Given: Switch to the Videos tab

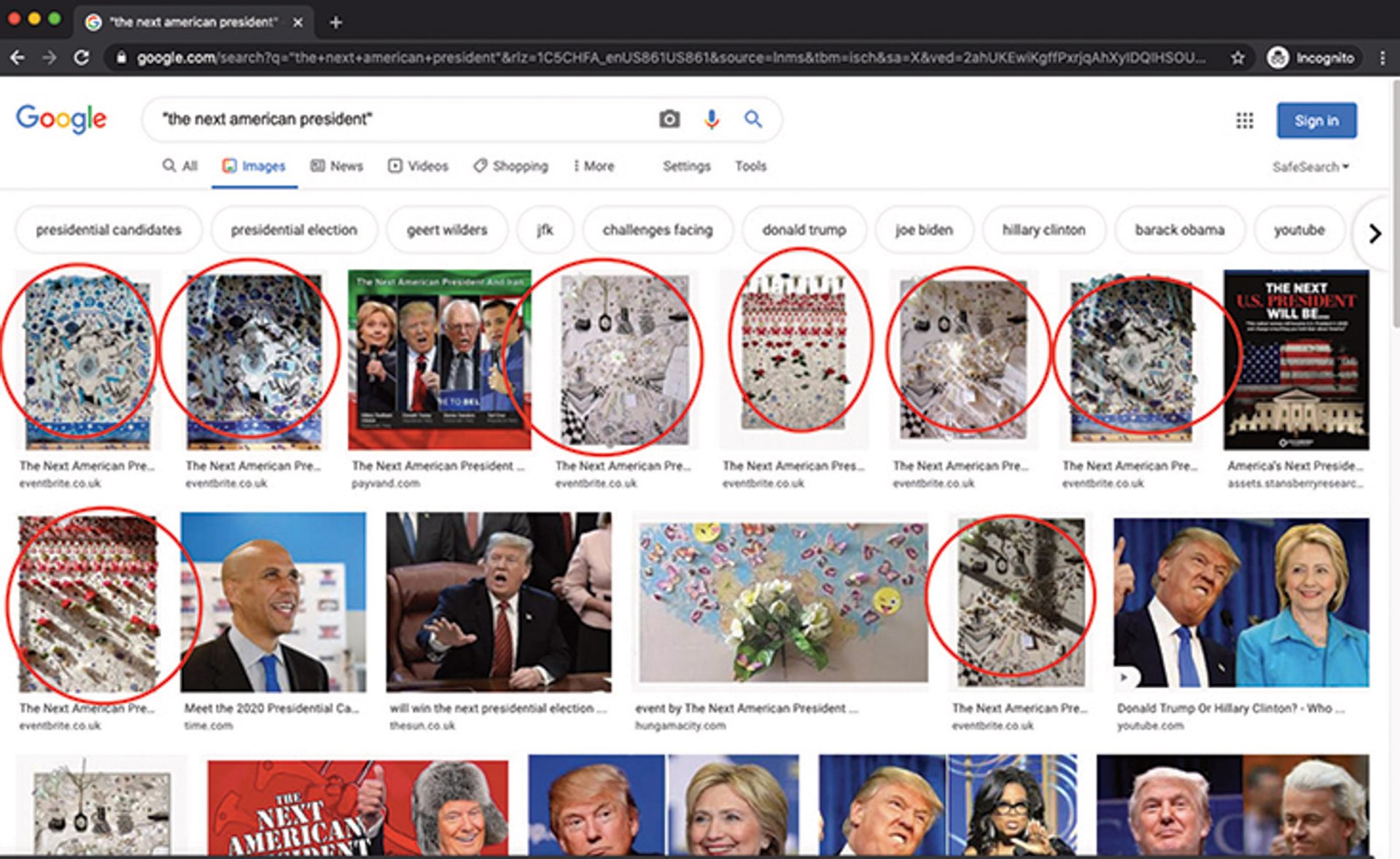Looking at the screenshot, I should click(418, 166).
